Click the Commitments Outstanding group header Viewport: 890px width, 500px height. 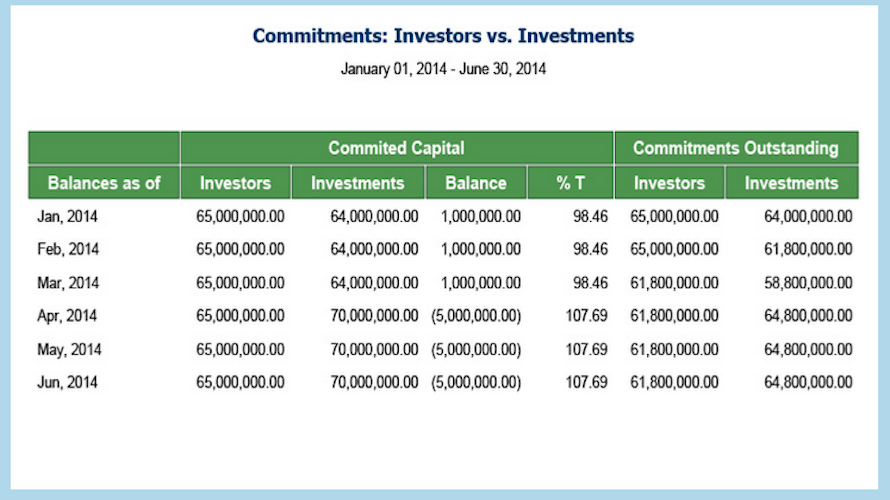point(736,148)
